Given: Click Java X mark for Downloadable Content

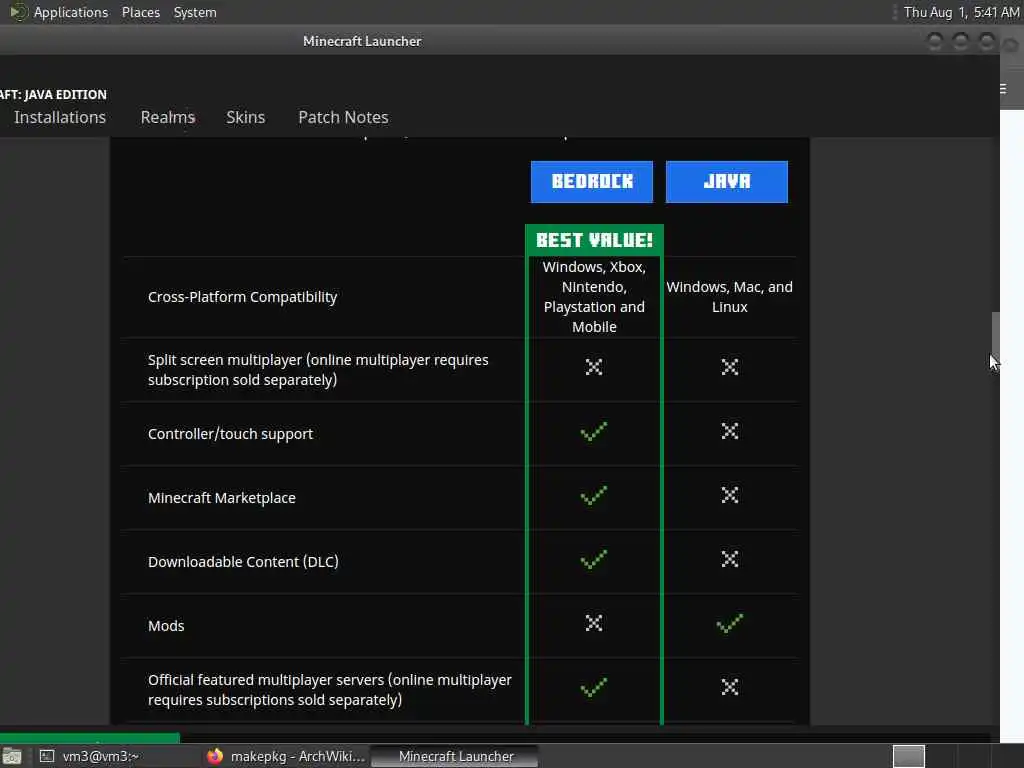Looking at the screenshot, I should click(x=729, y=559).
